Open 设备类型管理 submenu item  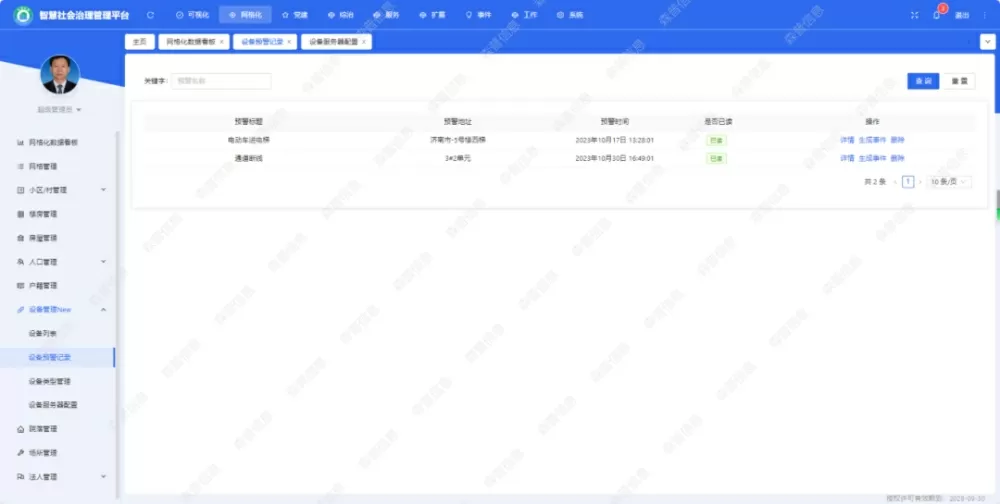tap(50, 382)
